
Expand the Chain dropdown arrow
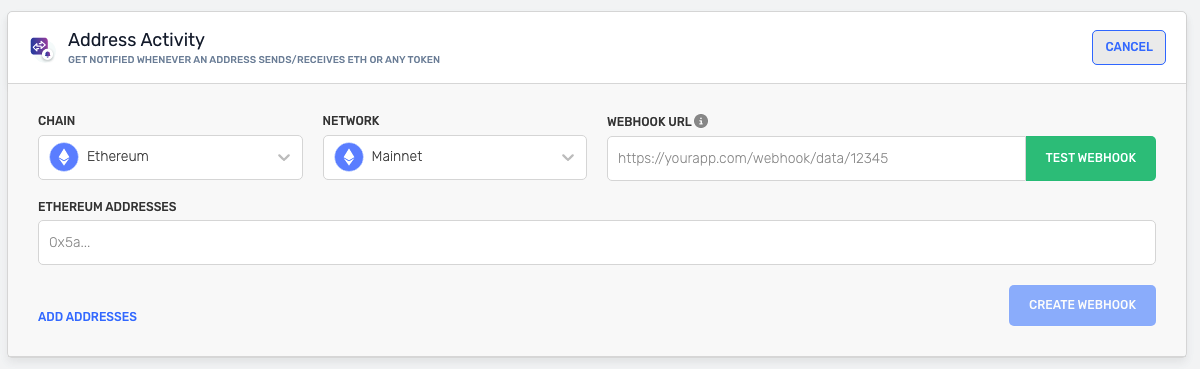pyautogui.click(x=283, y=158)
